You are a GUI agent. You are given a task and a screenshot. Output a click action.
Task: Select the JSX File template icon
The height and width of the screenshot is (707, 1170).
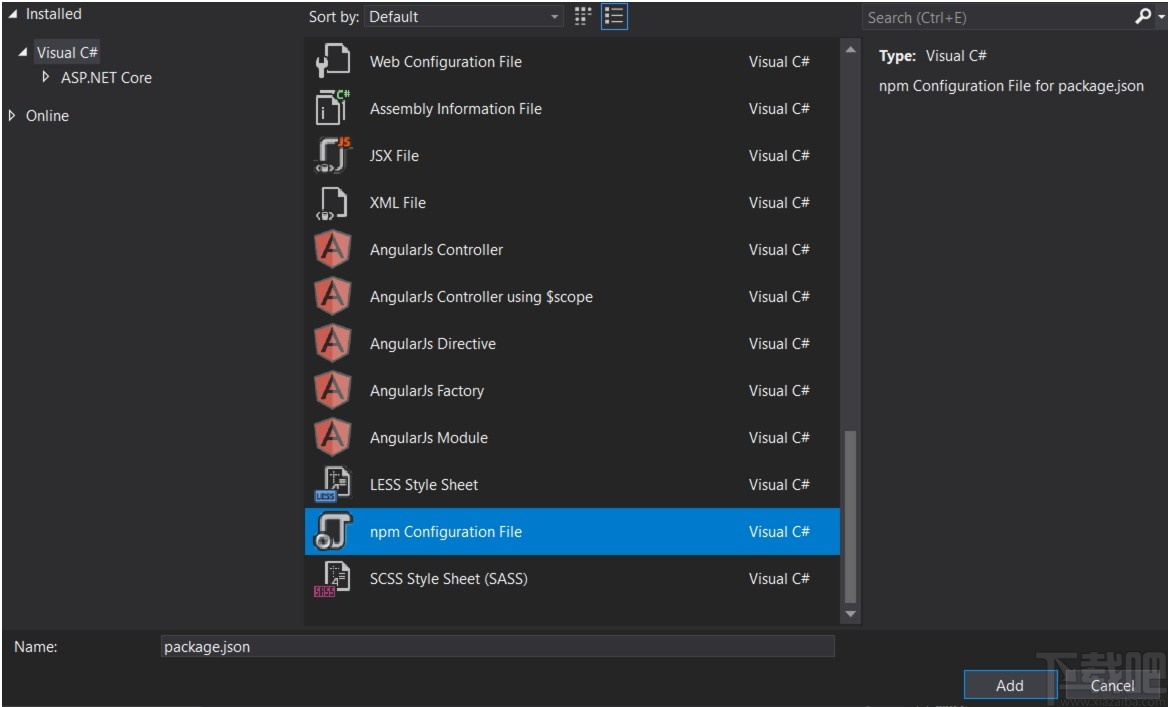tap(331, 155)
